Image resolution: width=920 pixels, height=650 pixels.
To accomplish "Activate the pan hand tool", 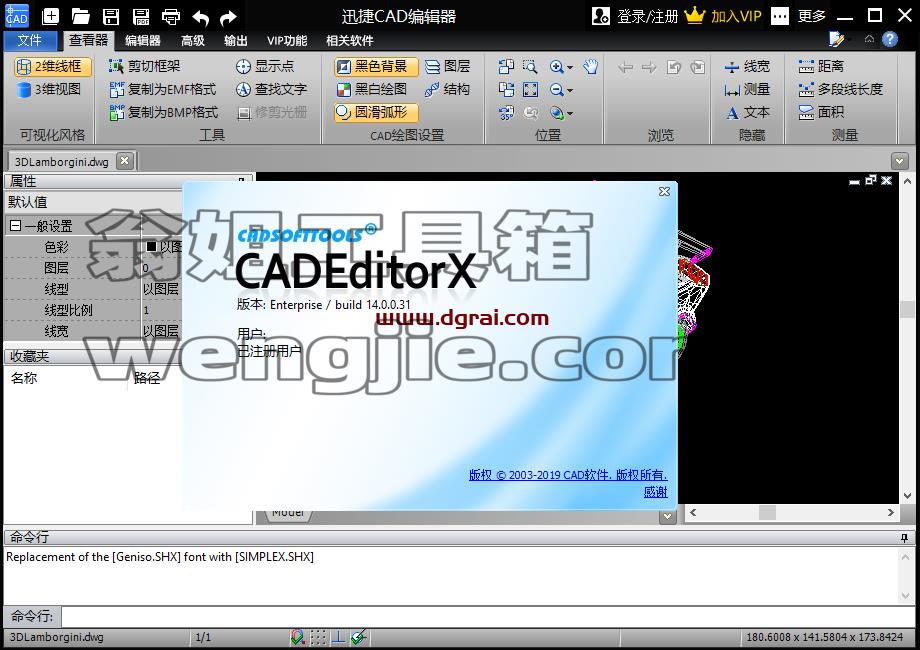I will click(x=591, y=66).
